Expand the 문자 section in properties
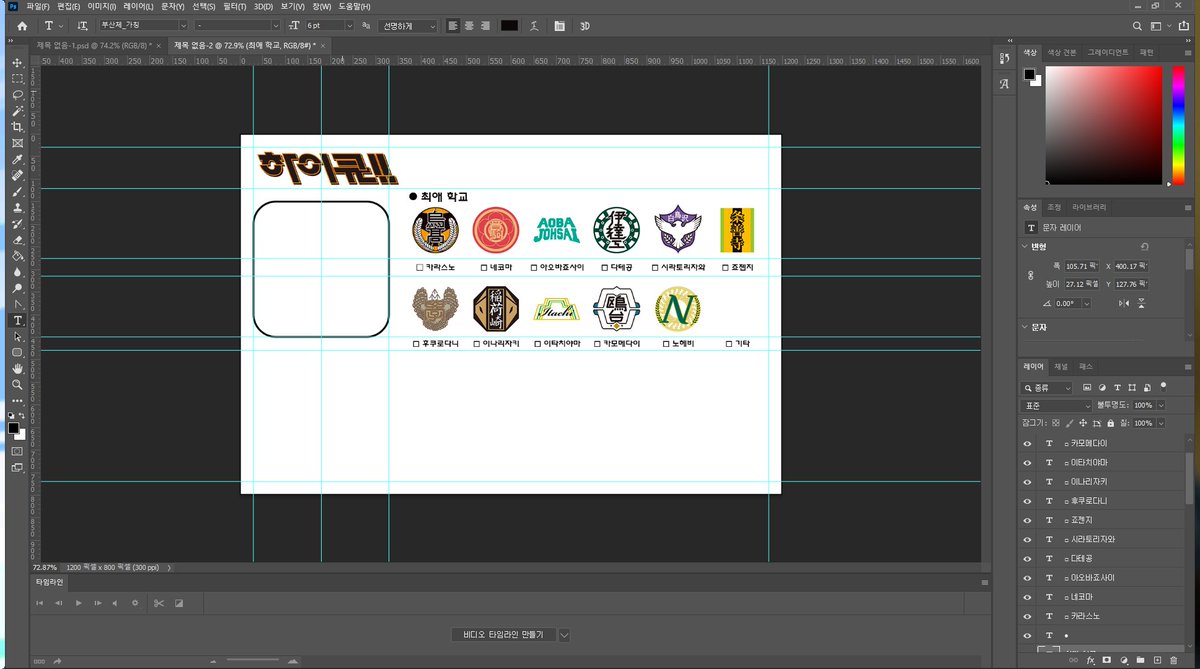Viewport: 1200px width, 669px height. (1025, 327)
